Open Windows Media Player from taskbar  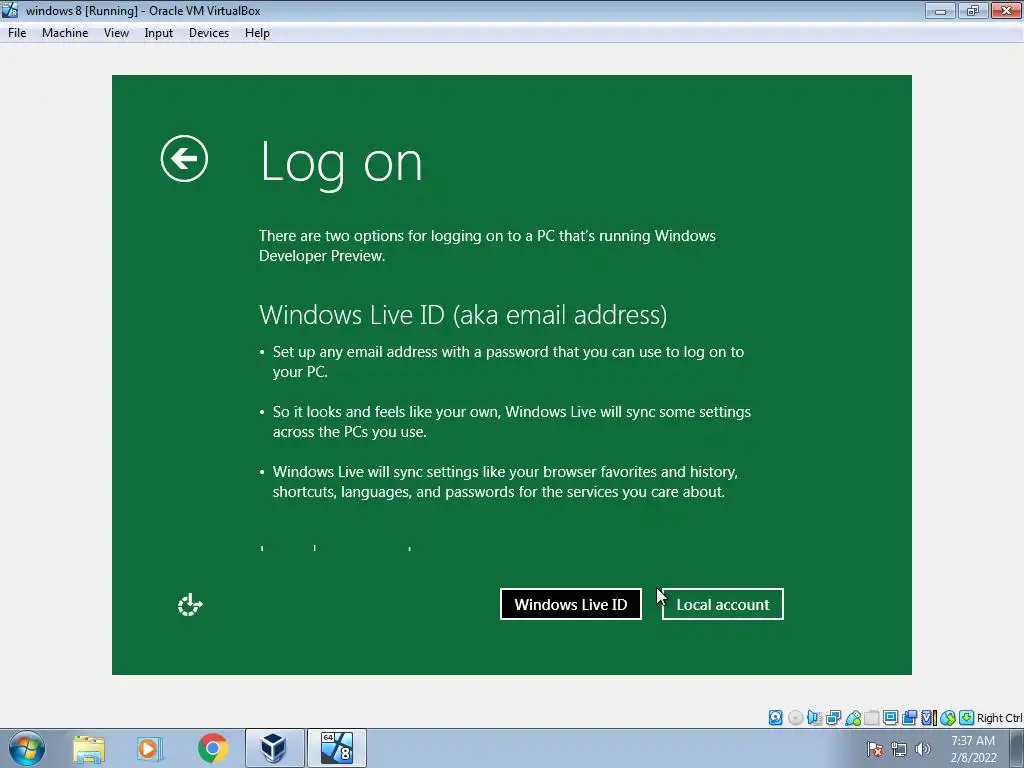(150, 748)
